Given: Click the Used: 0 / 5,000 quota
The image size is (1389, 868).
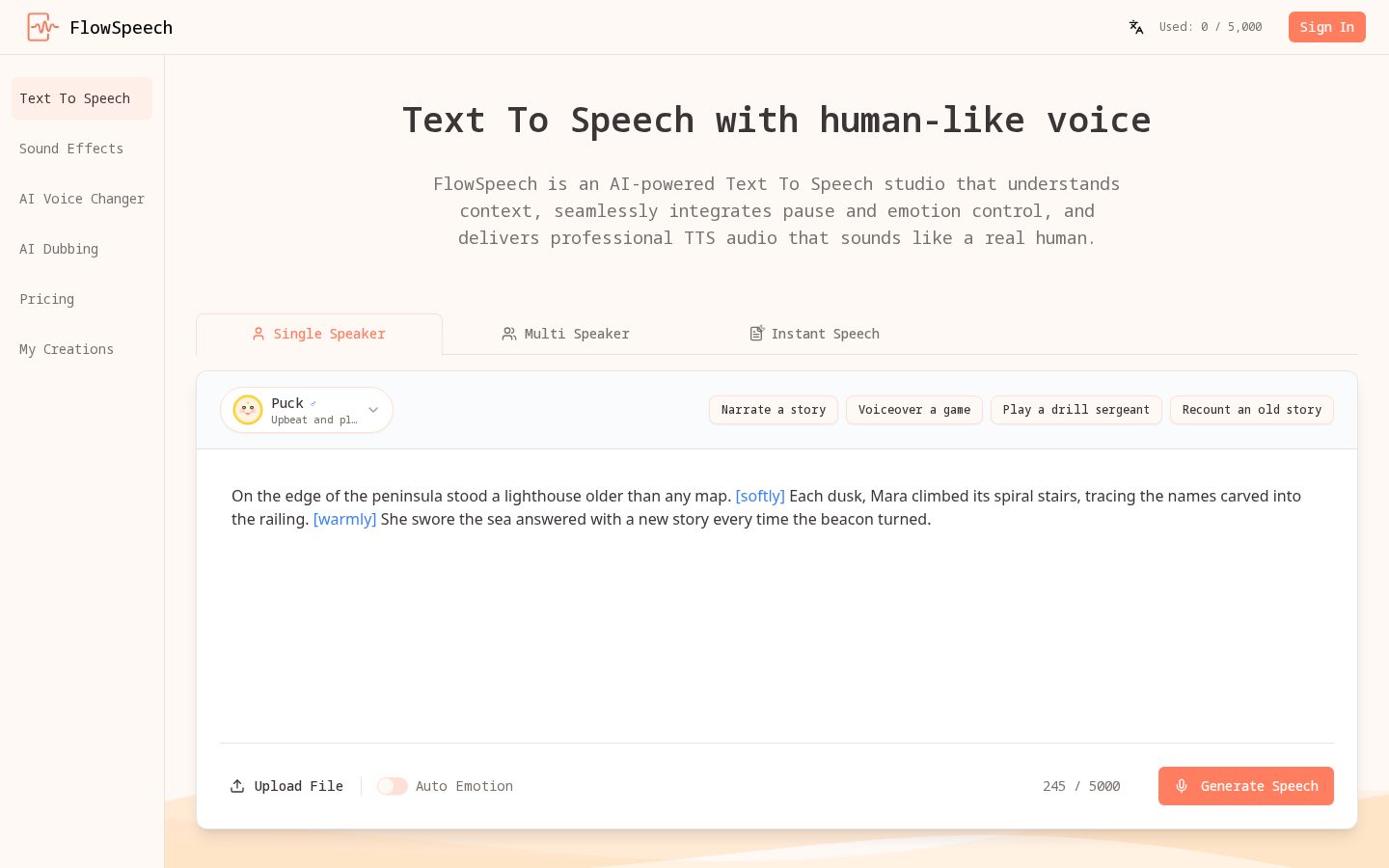Looking at the screenshot, I should pos(1211,27).
